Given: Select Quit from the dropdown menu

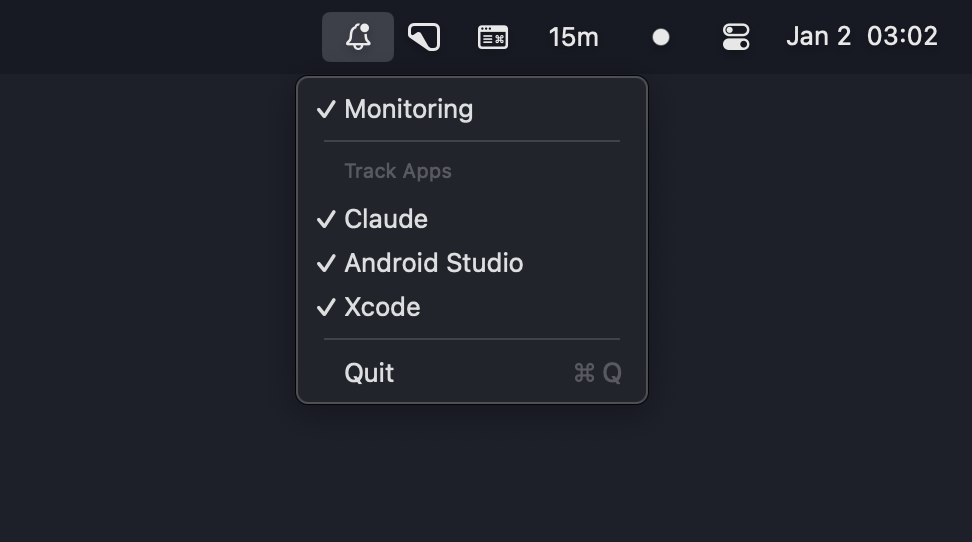Looking at the screenshot, I should 369,373.
